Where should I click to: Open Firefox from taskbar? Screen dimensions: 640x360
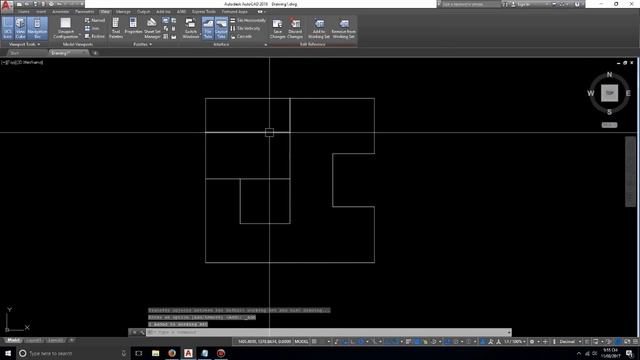(x=172, y=353)
